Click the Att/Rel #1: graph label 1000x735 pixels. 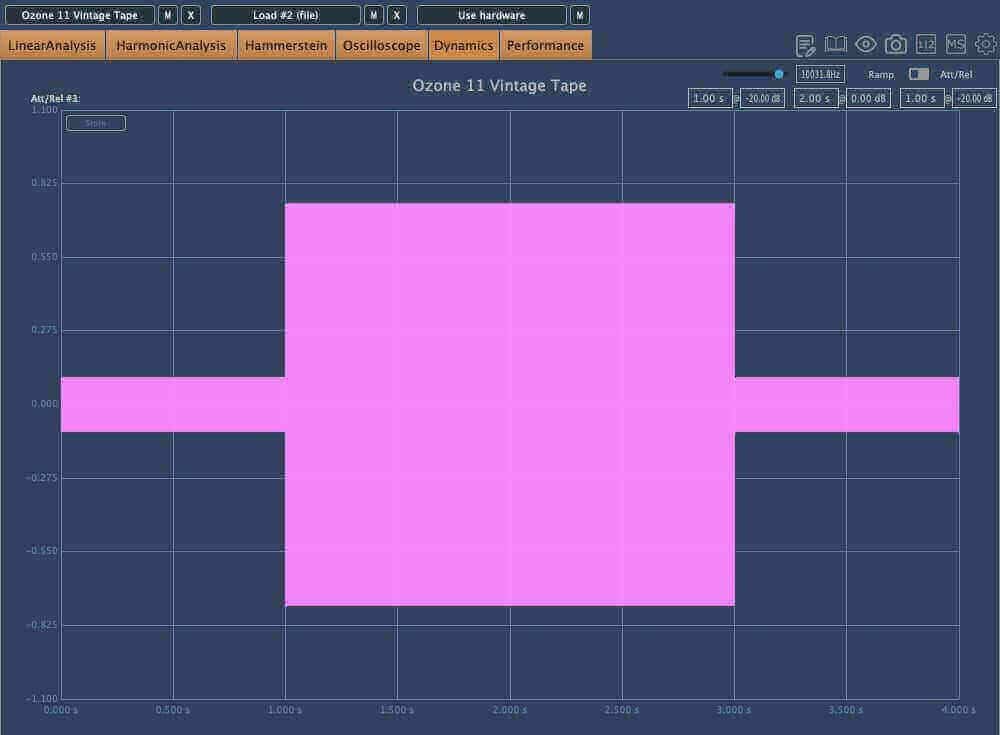pos(55,98)
